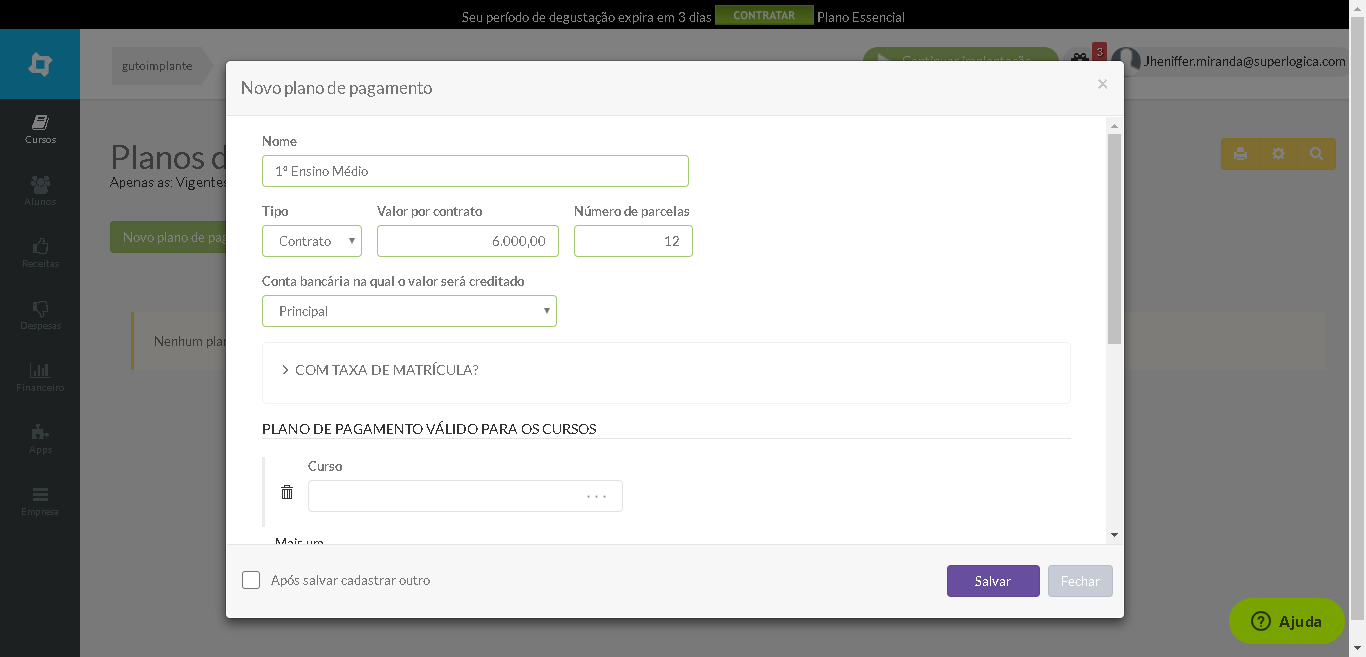1366x657 pixels.
Task: Open the Conta bancária dropdown showing Principal
Action: click(409, 311)
